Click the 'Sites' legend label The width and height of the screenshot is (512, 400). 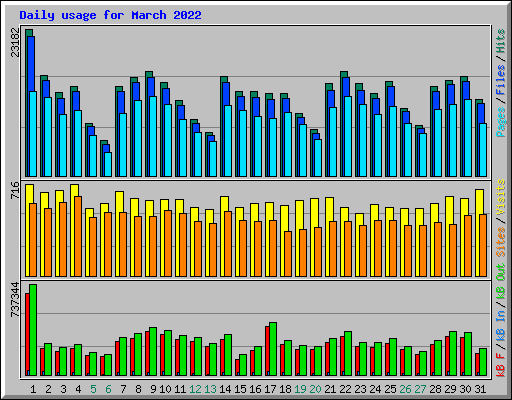(501, 242)
